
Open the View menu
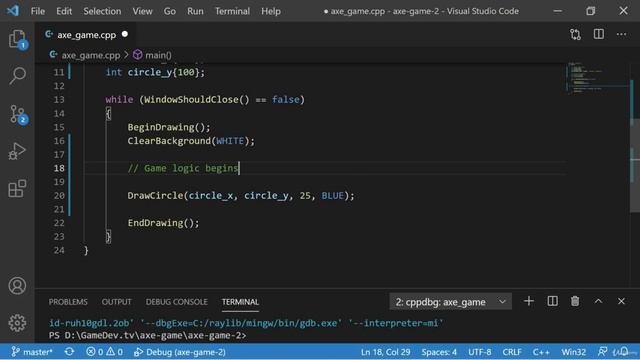[x=142, y=11]
